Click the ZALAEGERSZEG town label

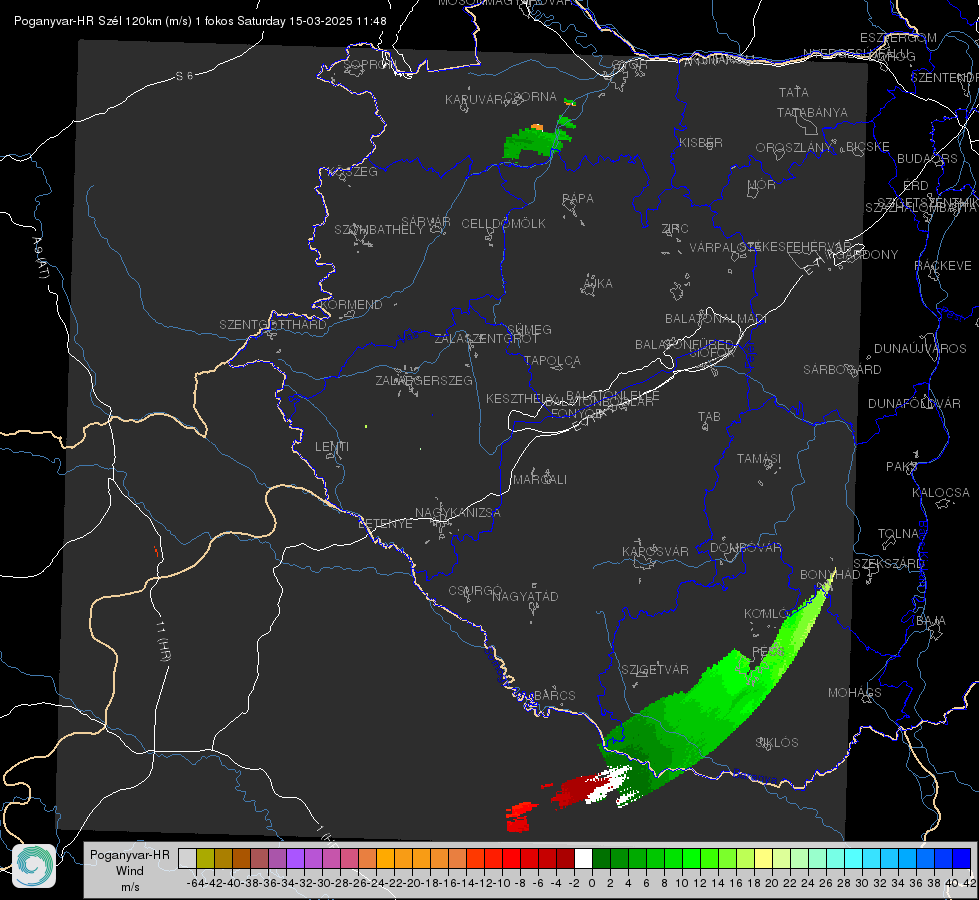(x=423, y=380)
